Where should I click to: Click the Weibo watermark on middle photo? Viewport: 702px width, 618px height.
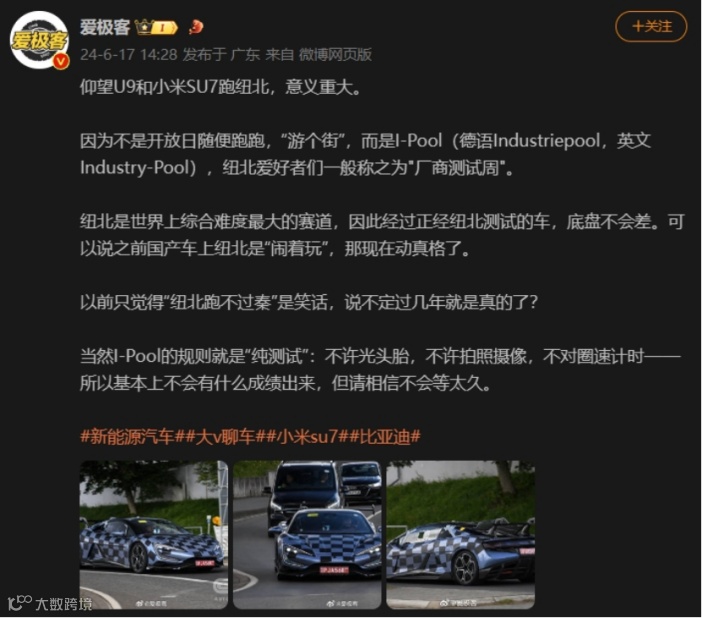(342, 603)
